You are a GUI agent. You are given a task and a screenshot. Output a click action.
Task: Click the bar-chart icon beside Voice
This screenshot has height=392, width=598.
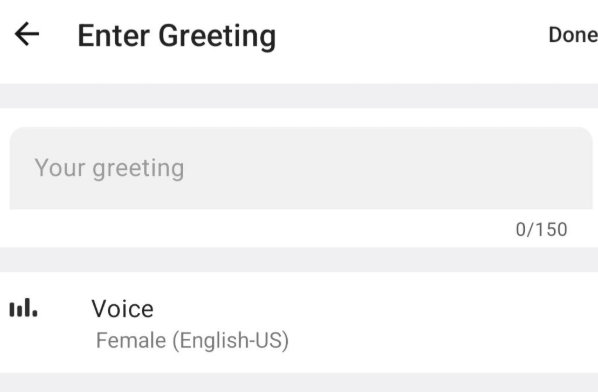(23, 308)
